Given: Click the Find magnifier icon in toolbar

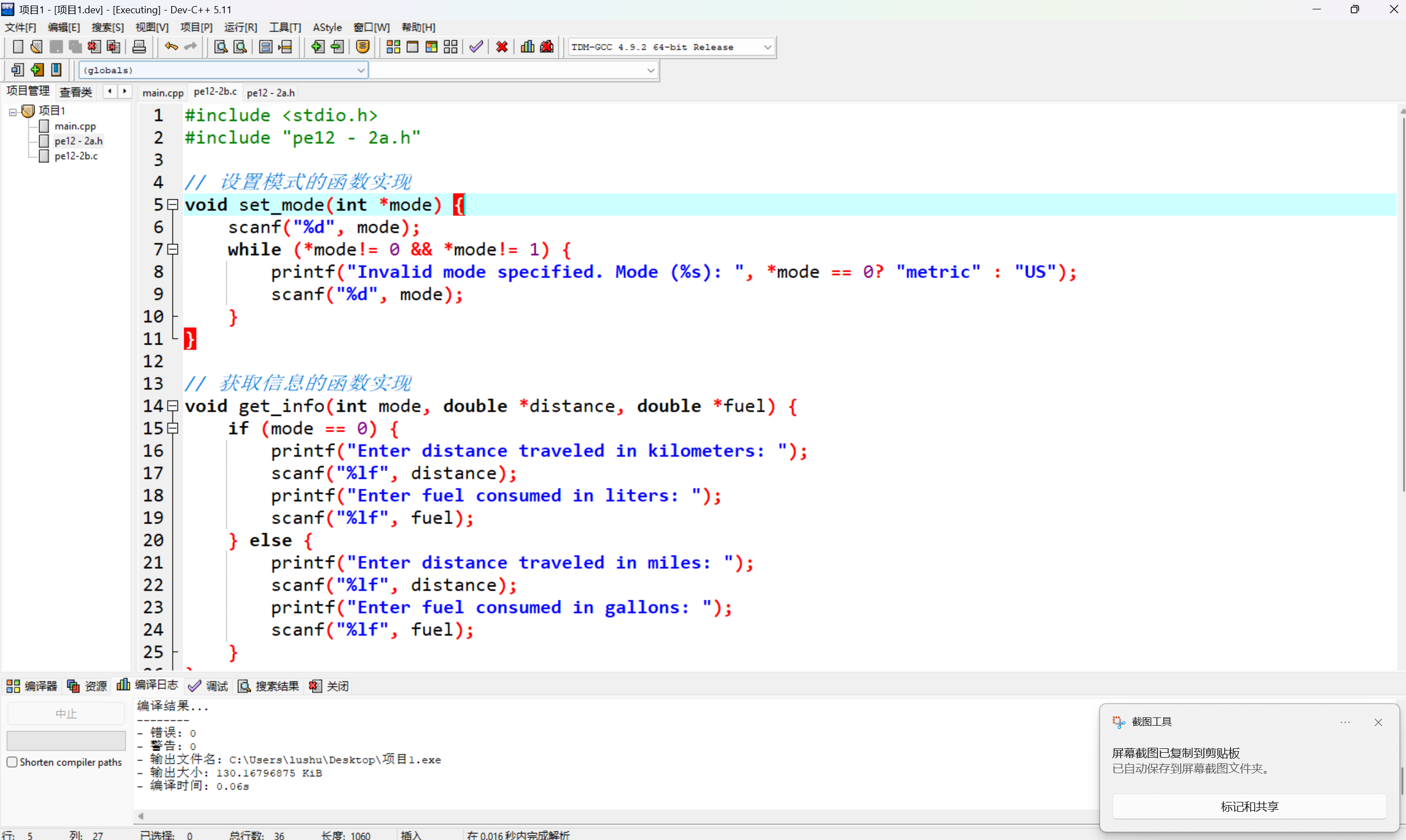Looking at the screenshot, I should pyautogui.click(x=221, y=47).
